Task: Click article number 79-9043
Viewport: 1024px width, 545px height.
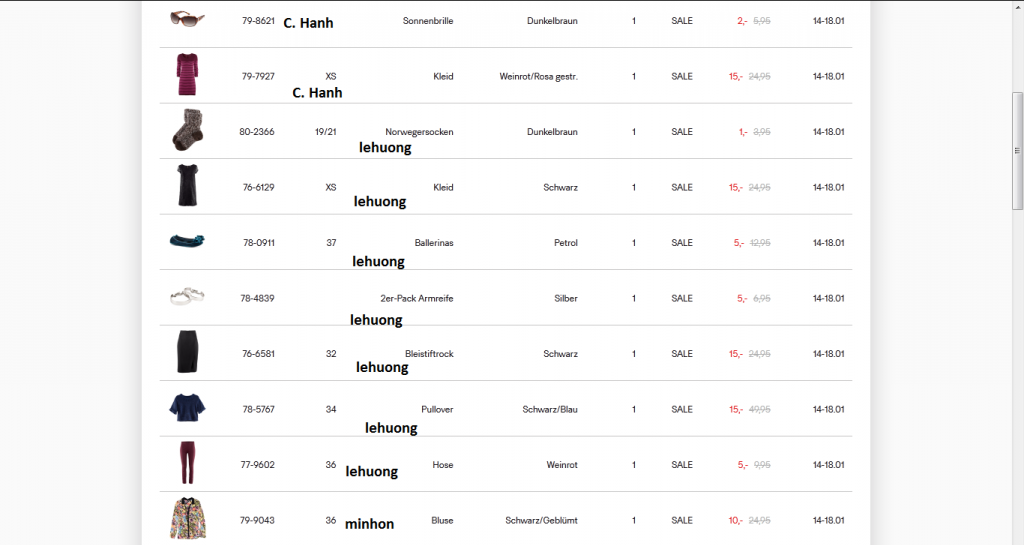Action: (x=258, y=520)
